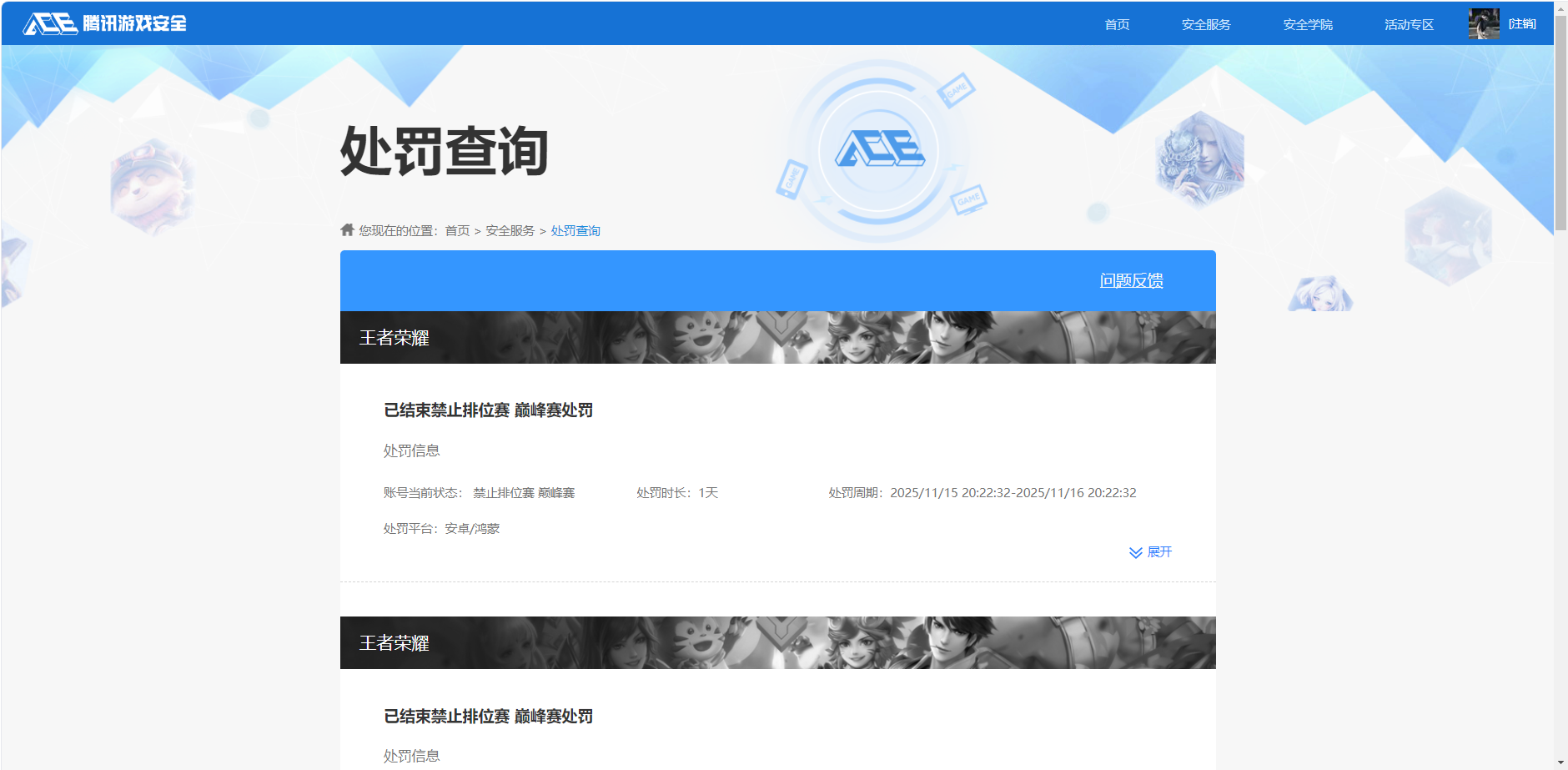Click 安全服务 in the breadcrumb path
Viewport: 1568px width, 770px height.
pos(509,229)
